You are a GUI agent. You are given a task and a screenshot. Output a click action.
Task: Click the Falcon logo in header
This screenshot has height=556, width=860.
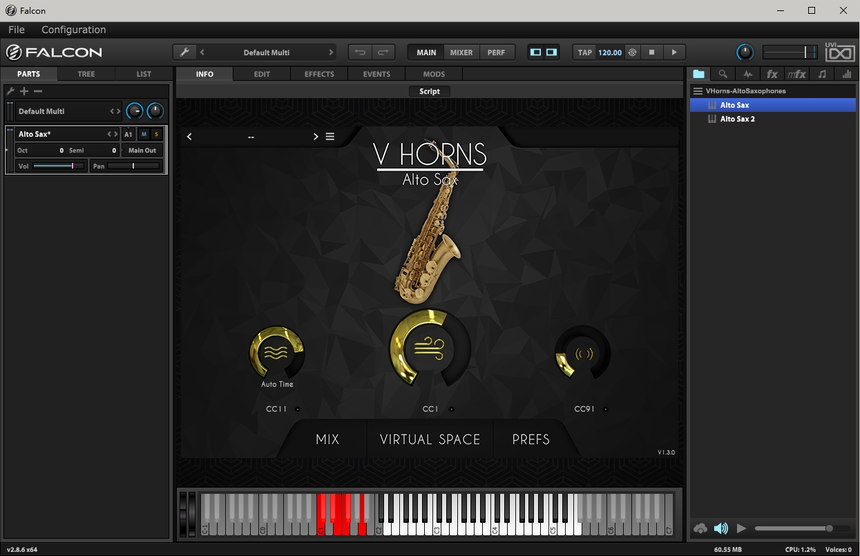point(54,52)
